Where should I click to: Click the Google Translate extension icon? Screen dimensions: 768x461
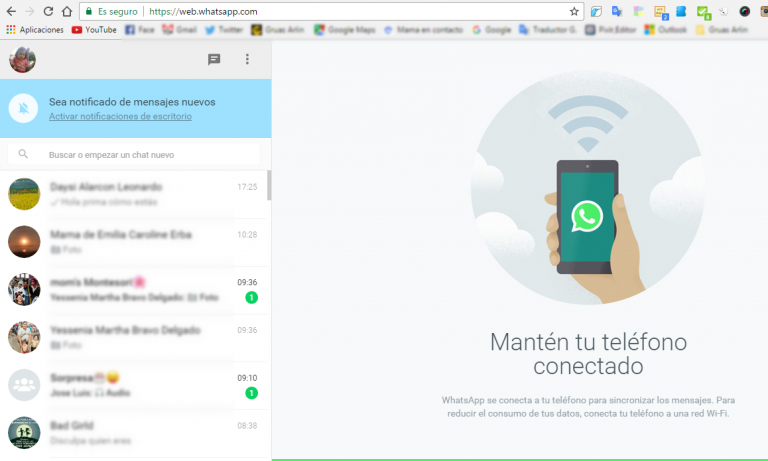pyautogui.click(x=617, y=11)
